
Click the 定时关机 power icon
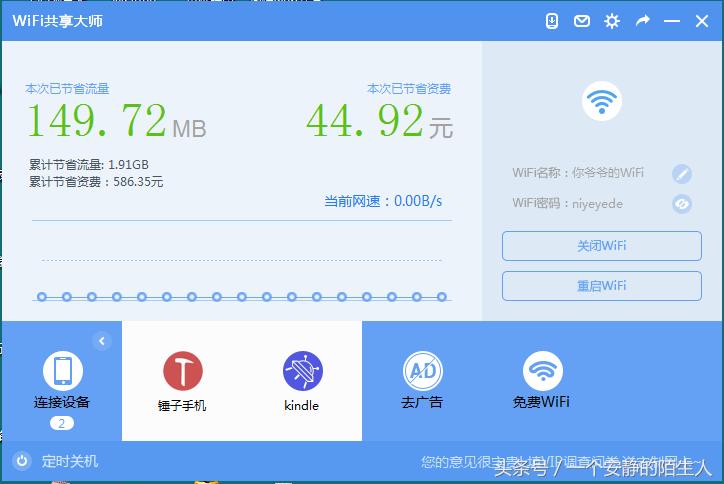coord(22,461)
